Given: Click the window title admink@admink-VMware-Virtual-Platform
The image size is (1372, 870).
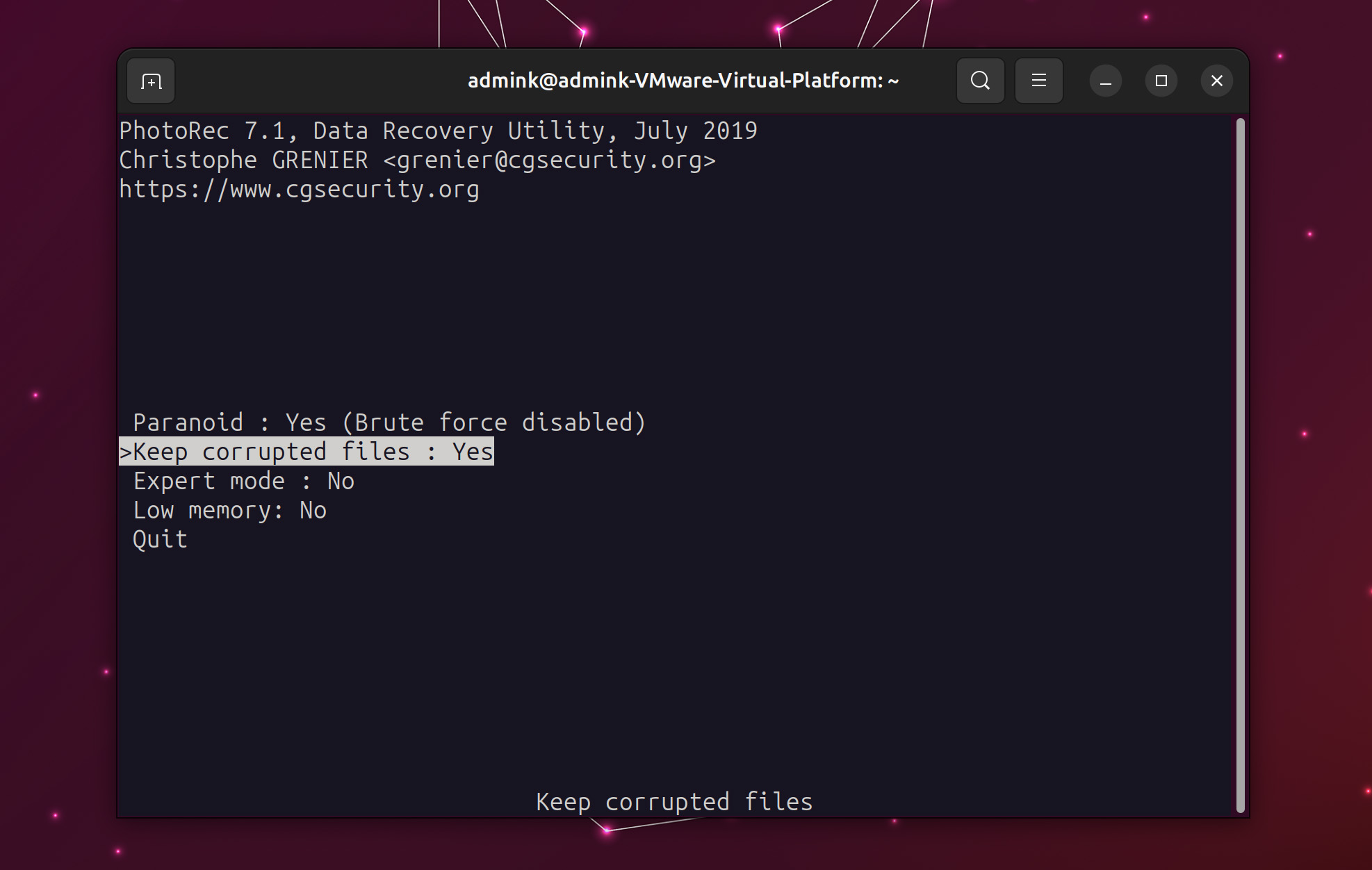Looking at the screenshot, I should [683, 81].
